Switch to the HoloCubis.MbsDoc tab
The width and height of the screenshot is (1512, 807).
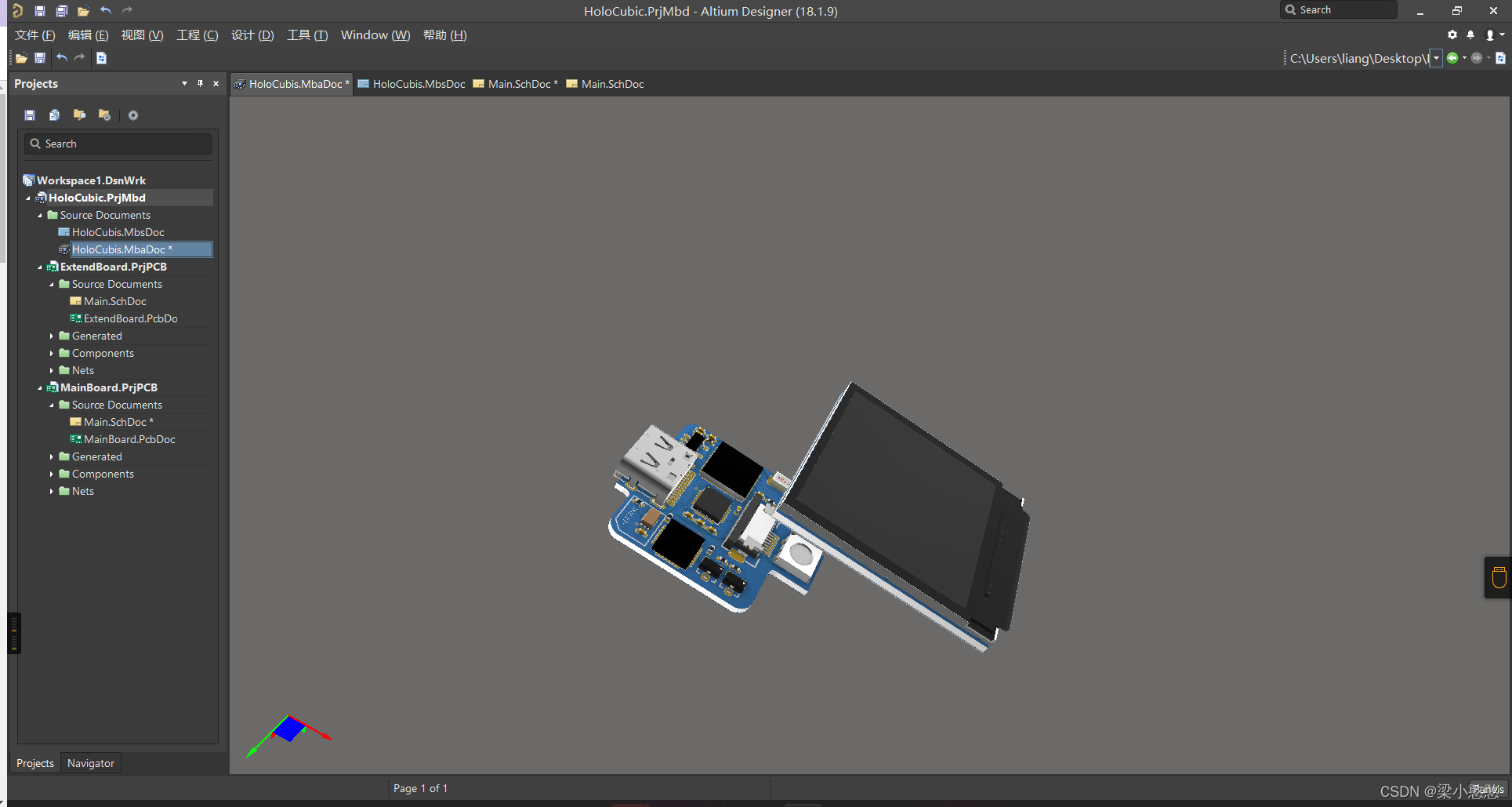click(419, 84)
